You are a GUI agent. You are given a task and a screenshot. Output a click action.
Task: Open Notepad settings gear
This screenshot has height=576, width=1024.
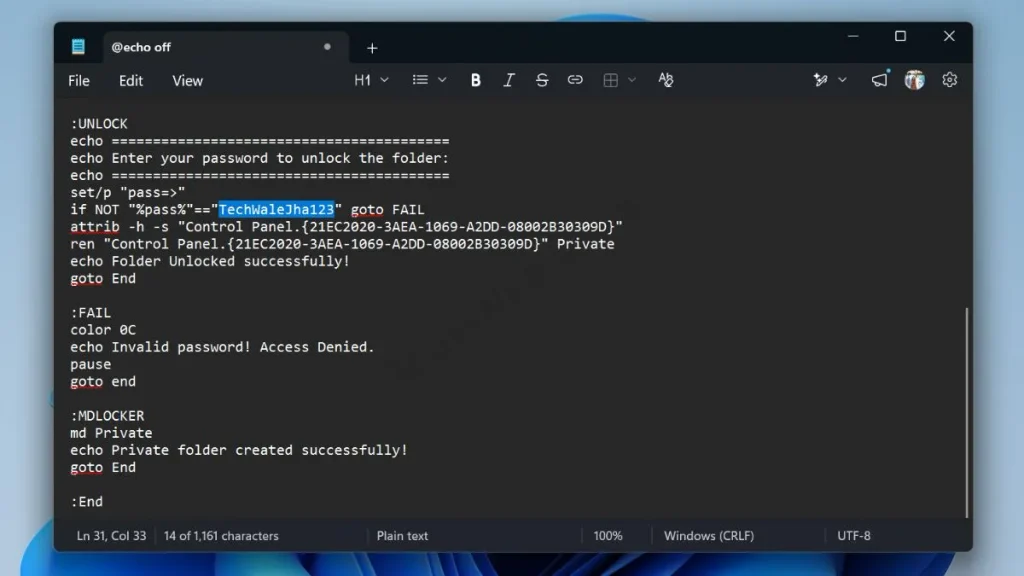point(950,80)
